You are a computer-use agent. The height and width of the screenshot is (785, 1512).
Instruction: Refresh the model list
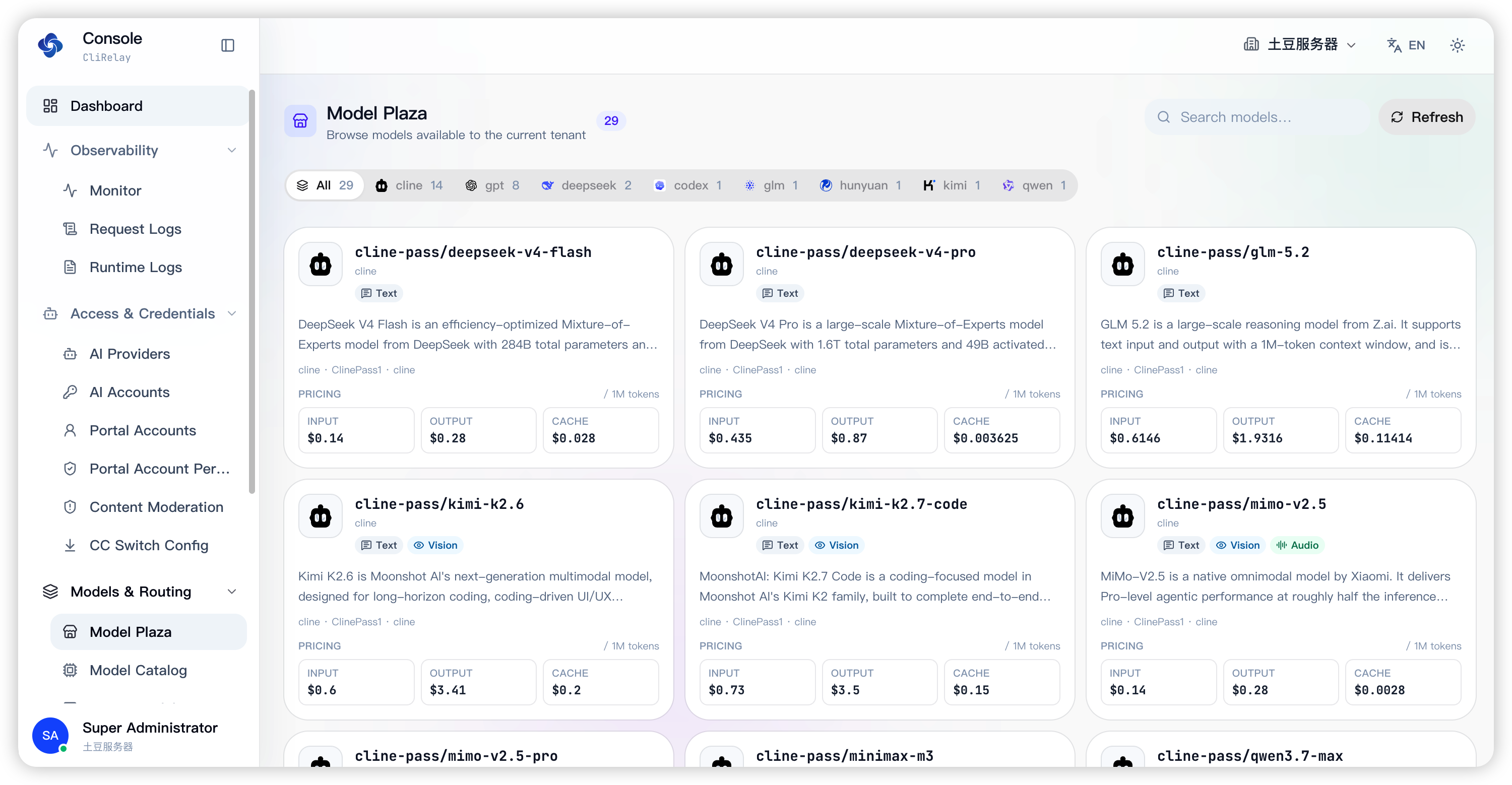point(1427,117)
